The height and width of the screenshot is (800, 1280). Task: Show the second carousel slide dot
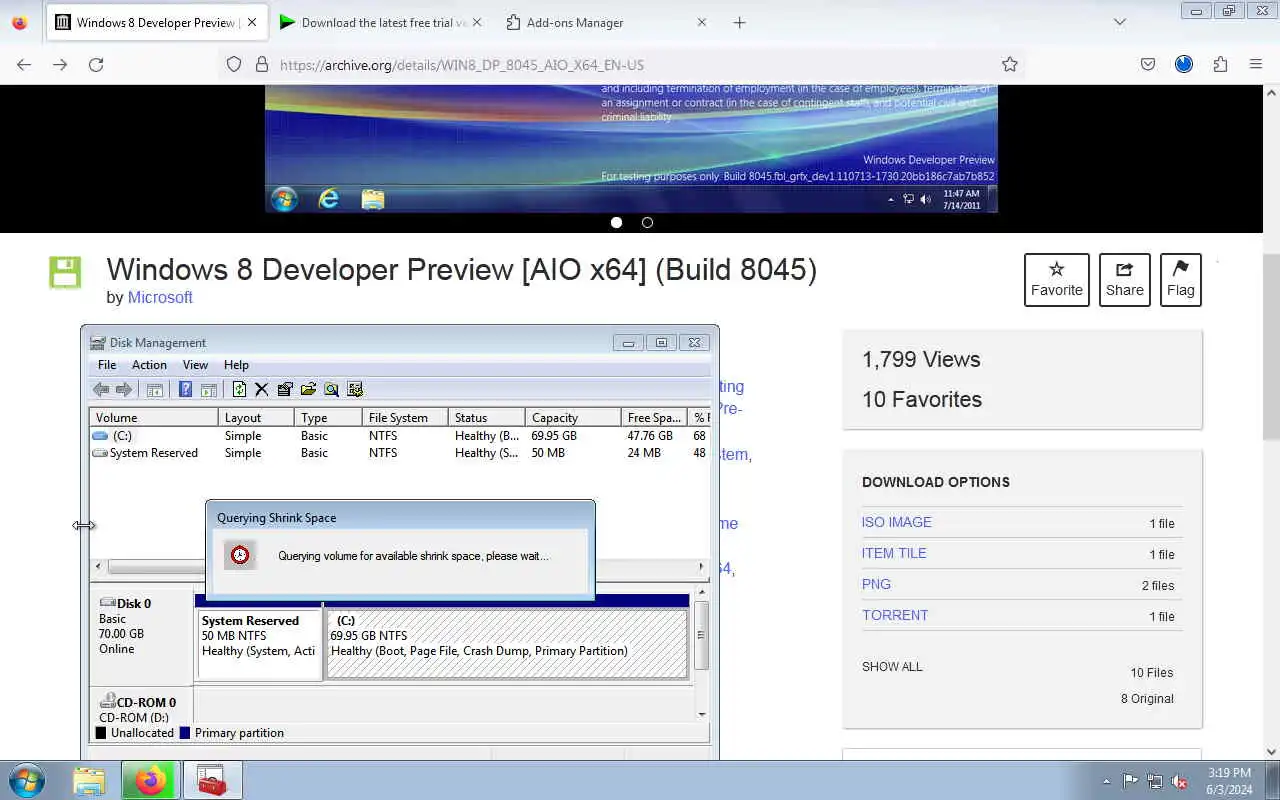647,222
